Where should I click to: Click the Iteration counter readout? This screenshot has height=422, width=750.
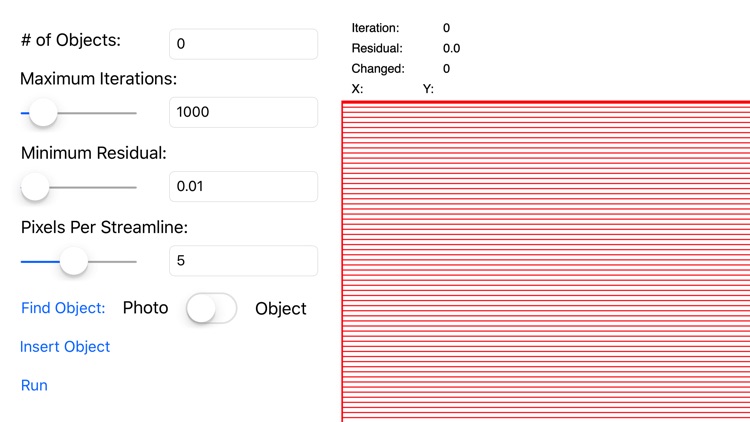tap(446, 28)
